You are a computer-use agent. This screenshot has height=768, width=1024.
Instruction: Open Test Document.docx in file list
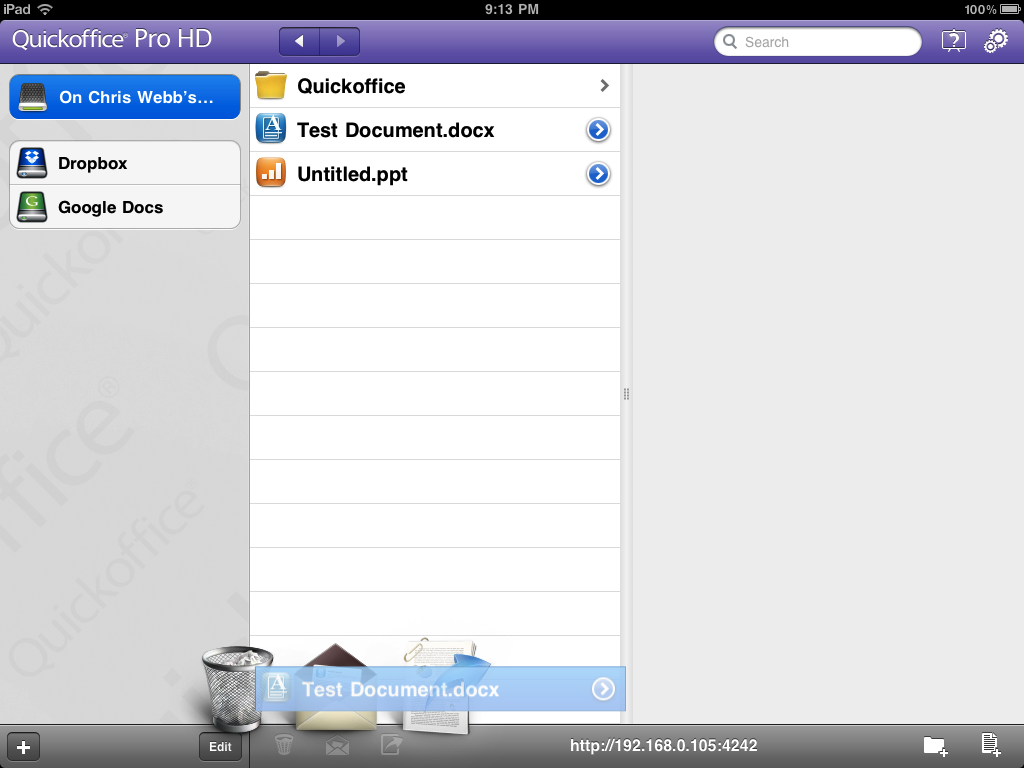(x=434, y=130)
